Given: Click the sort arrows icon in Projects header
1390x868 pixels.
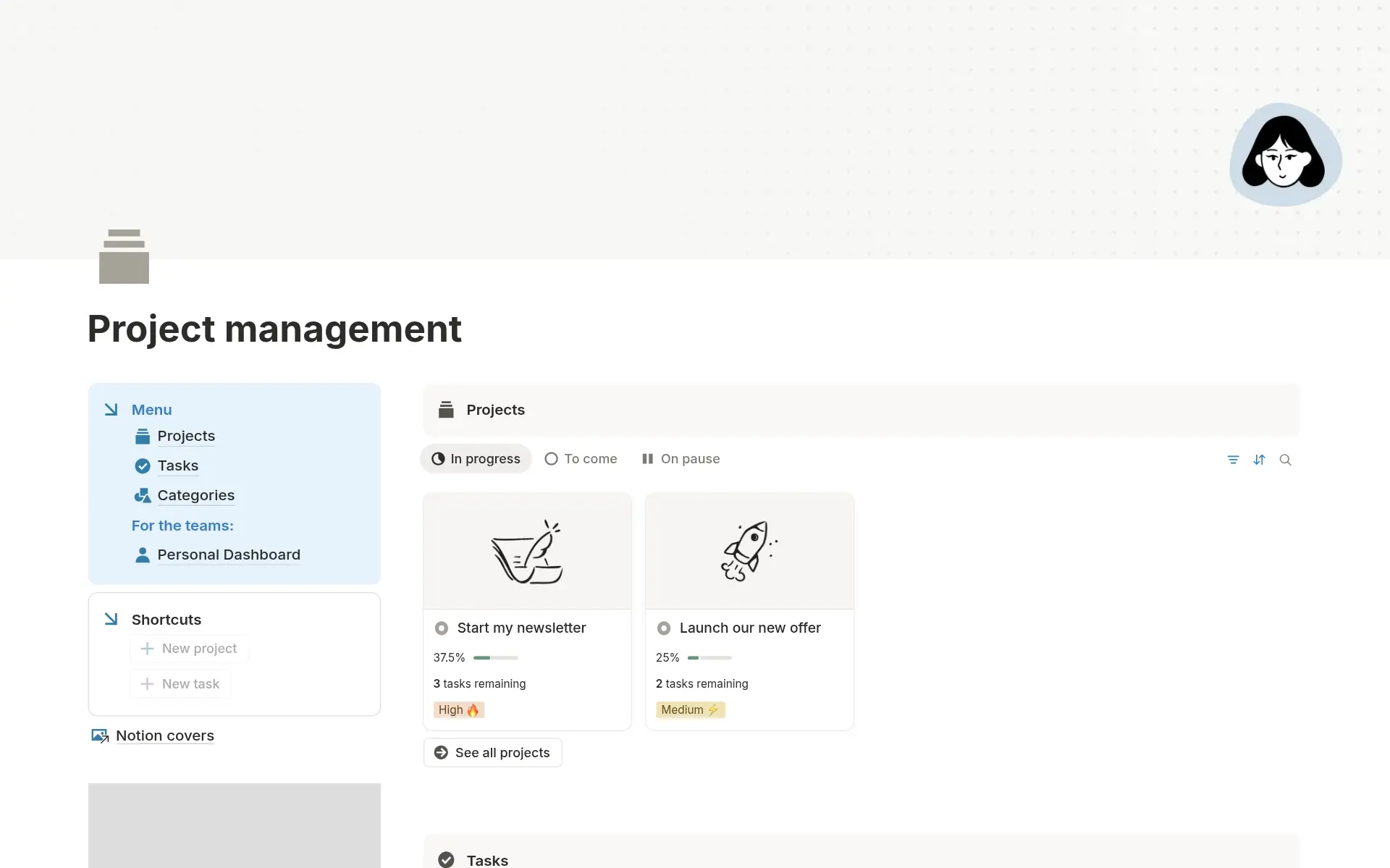Looking at the screenshot, I should [x=1260, y=459].
